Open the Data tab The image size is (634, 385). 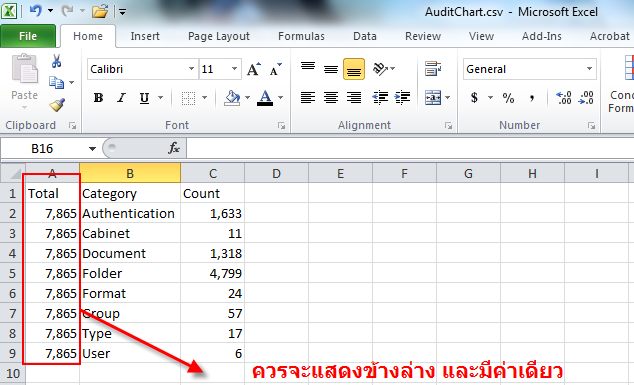(x=365, y=36)
